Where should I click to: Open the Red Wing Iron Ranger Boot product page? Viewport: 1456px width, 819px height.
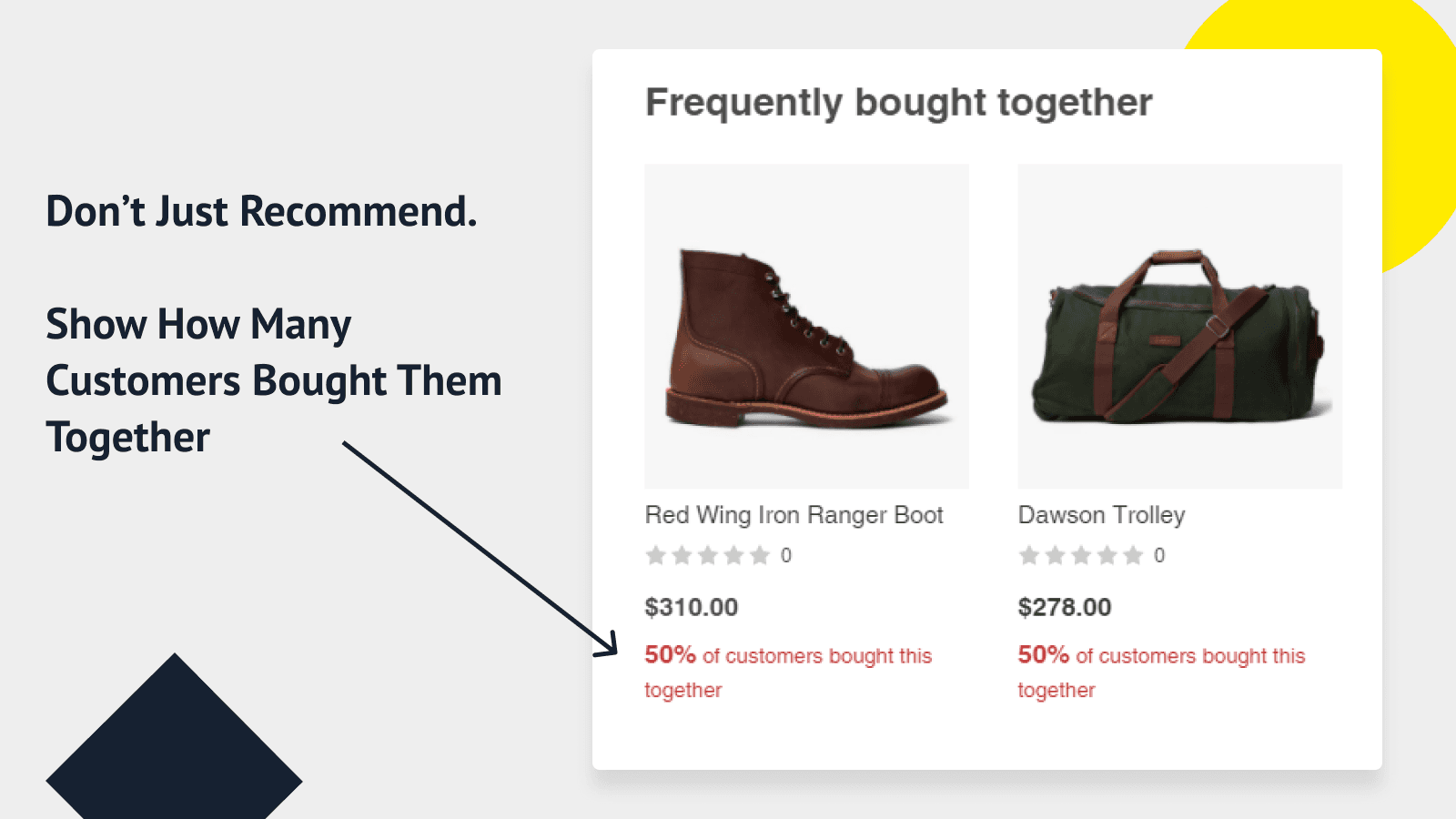click(x=794, y=514)
